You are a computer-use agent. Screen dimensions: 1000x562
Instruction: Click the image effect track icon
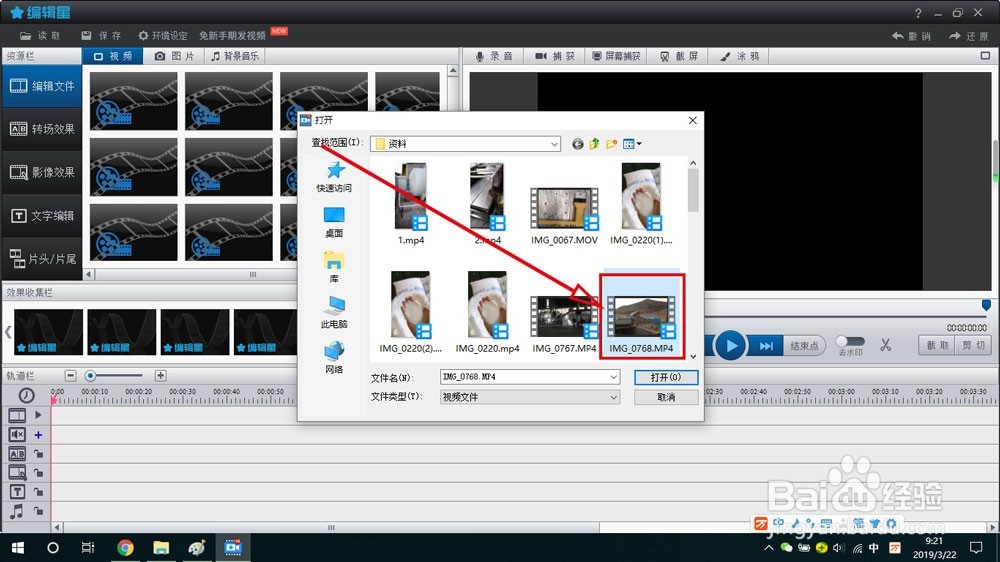coord(17,473)
